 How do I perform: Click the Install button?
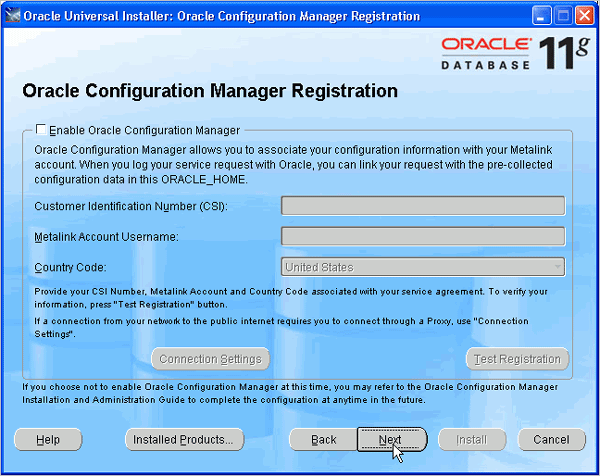(472, 440)
